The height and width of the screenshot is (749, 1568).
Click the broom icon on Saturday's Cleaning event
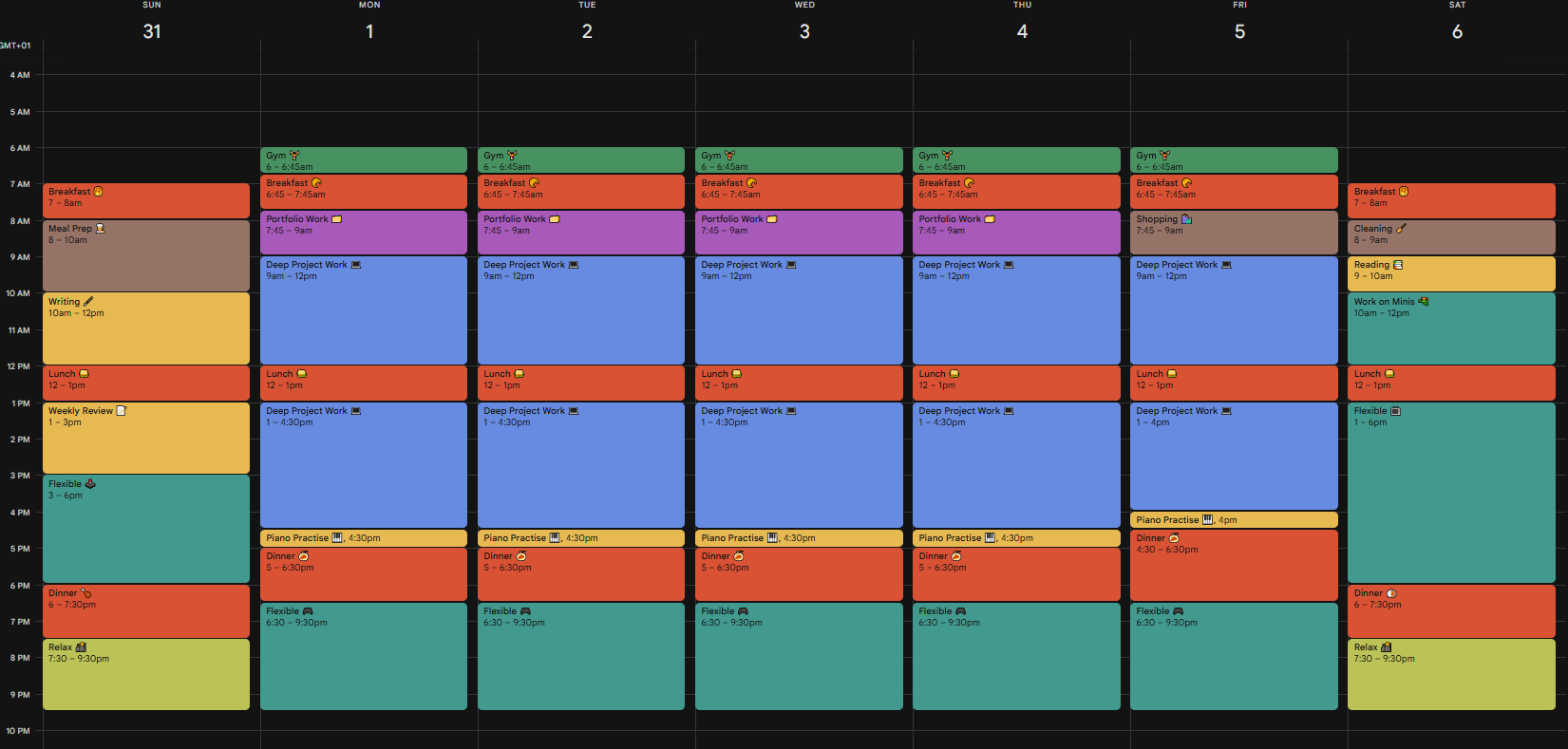tap(1401, 229)
